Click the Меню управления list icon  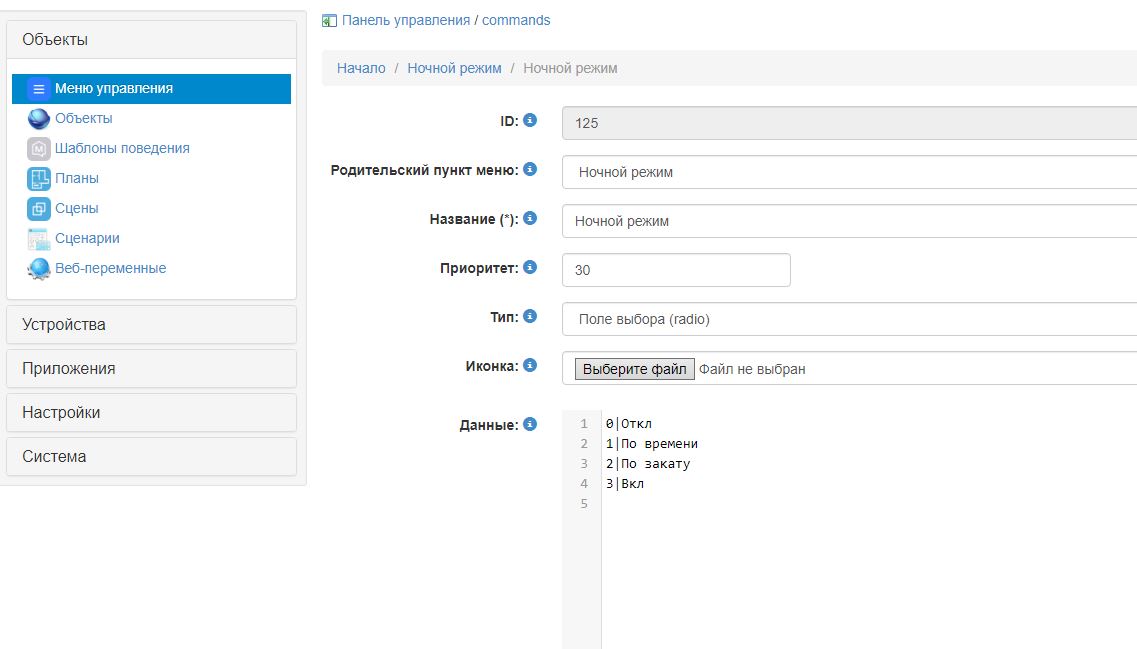[39, 89]
